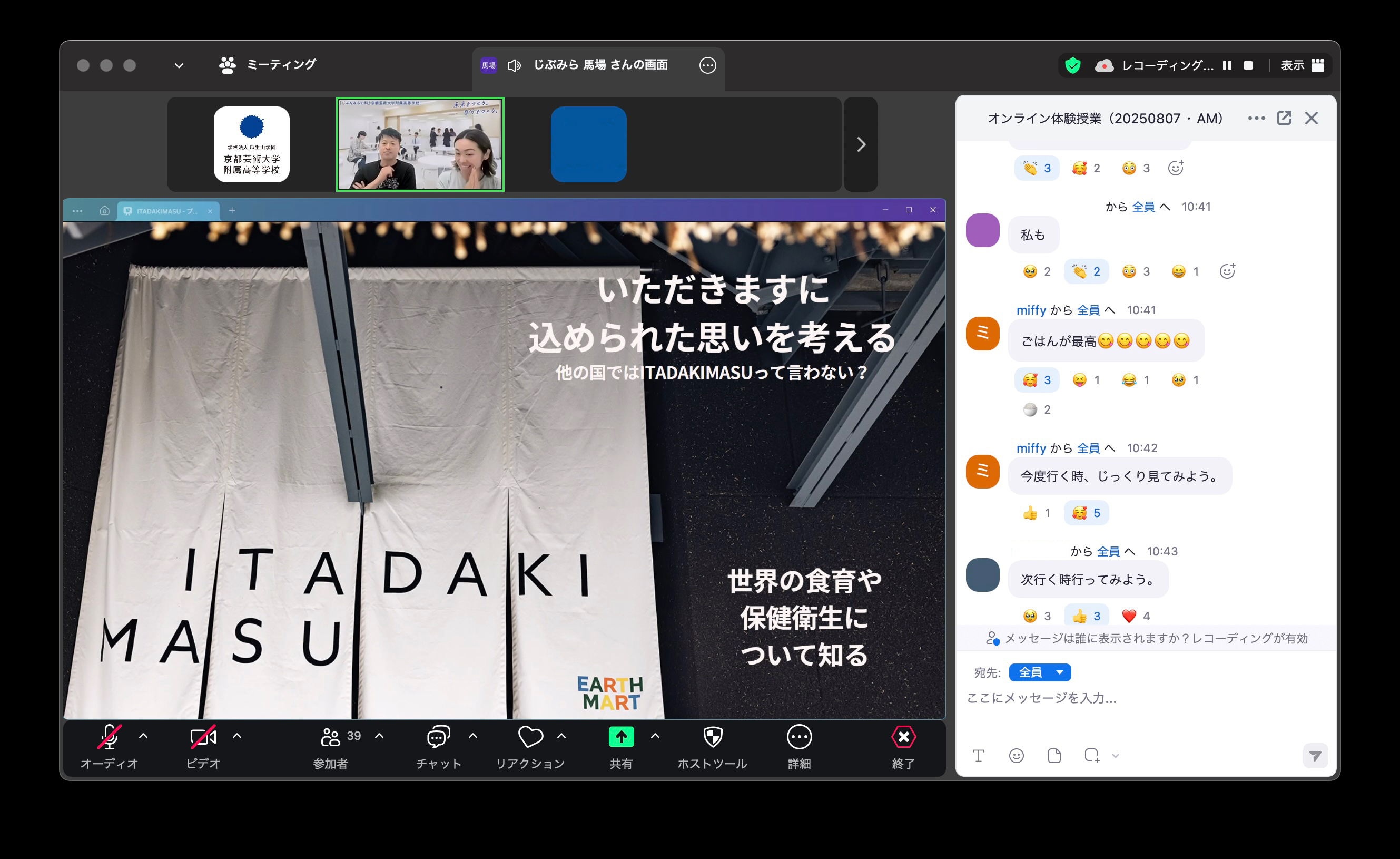Select the active speaker video thumbnail
The width and height of the screenshot is (1400, 859).
(420, 144)
